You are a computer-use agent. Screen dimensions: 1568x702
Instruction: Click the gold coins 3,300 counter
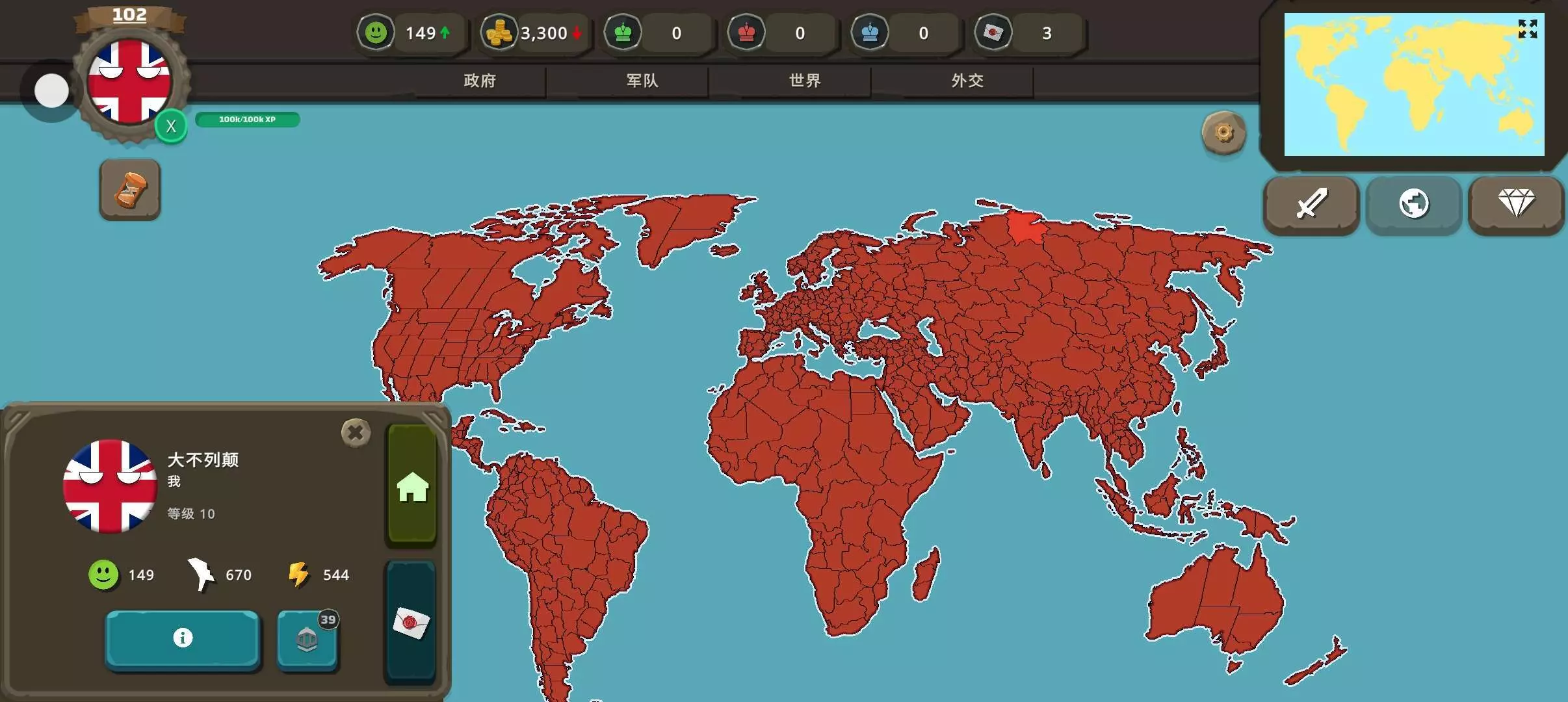click(534, 32)
